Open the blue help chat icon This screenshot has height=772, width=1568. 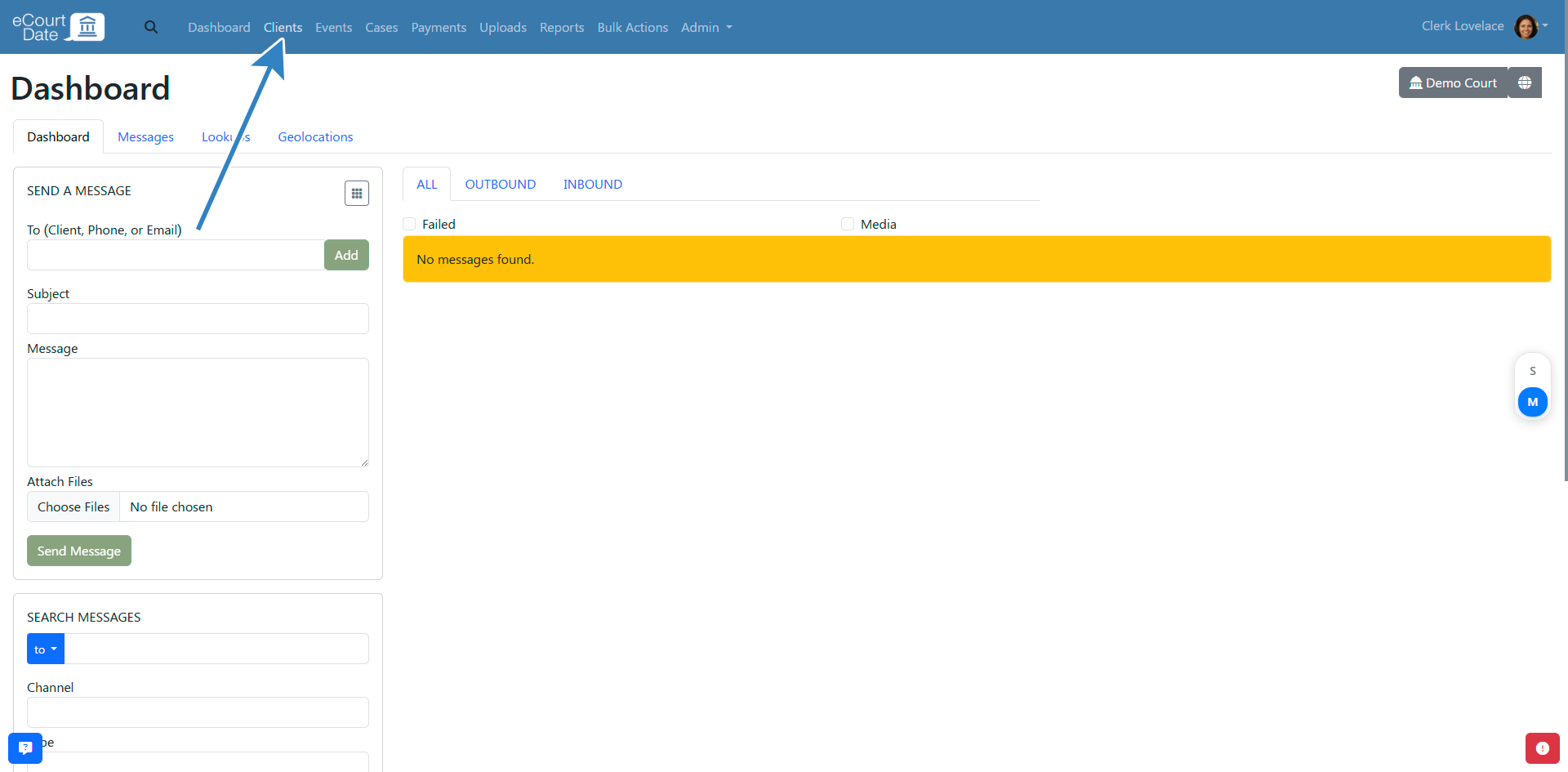pos(25,747)
